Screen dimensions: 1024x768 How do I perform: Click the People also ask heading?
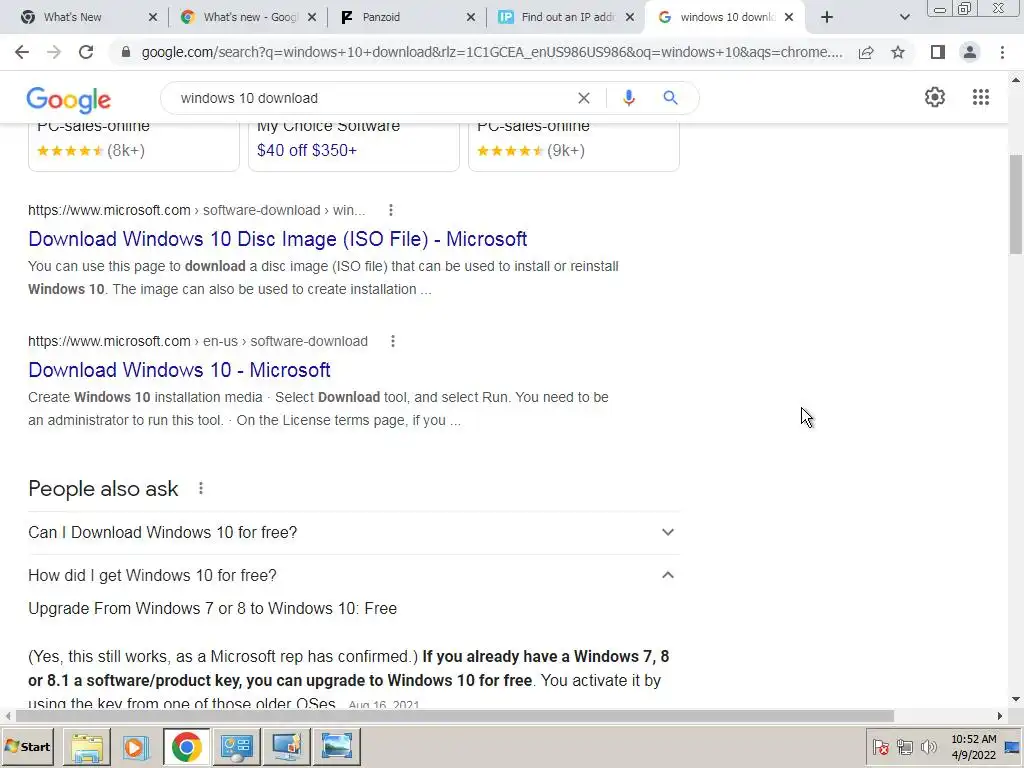(103, 488)
